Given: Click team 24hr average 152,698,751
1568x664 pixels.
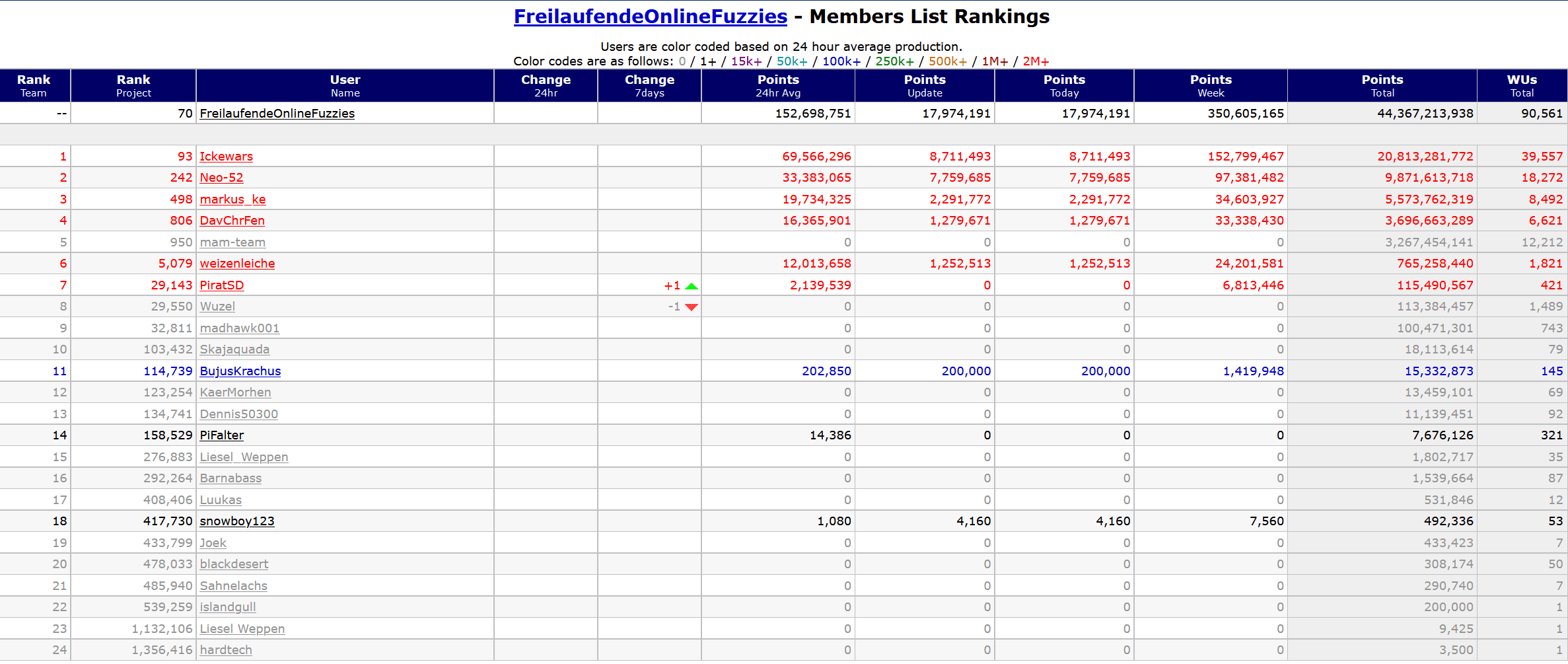Looking at the screenshot, I should [x=813, y=114].
